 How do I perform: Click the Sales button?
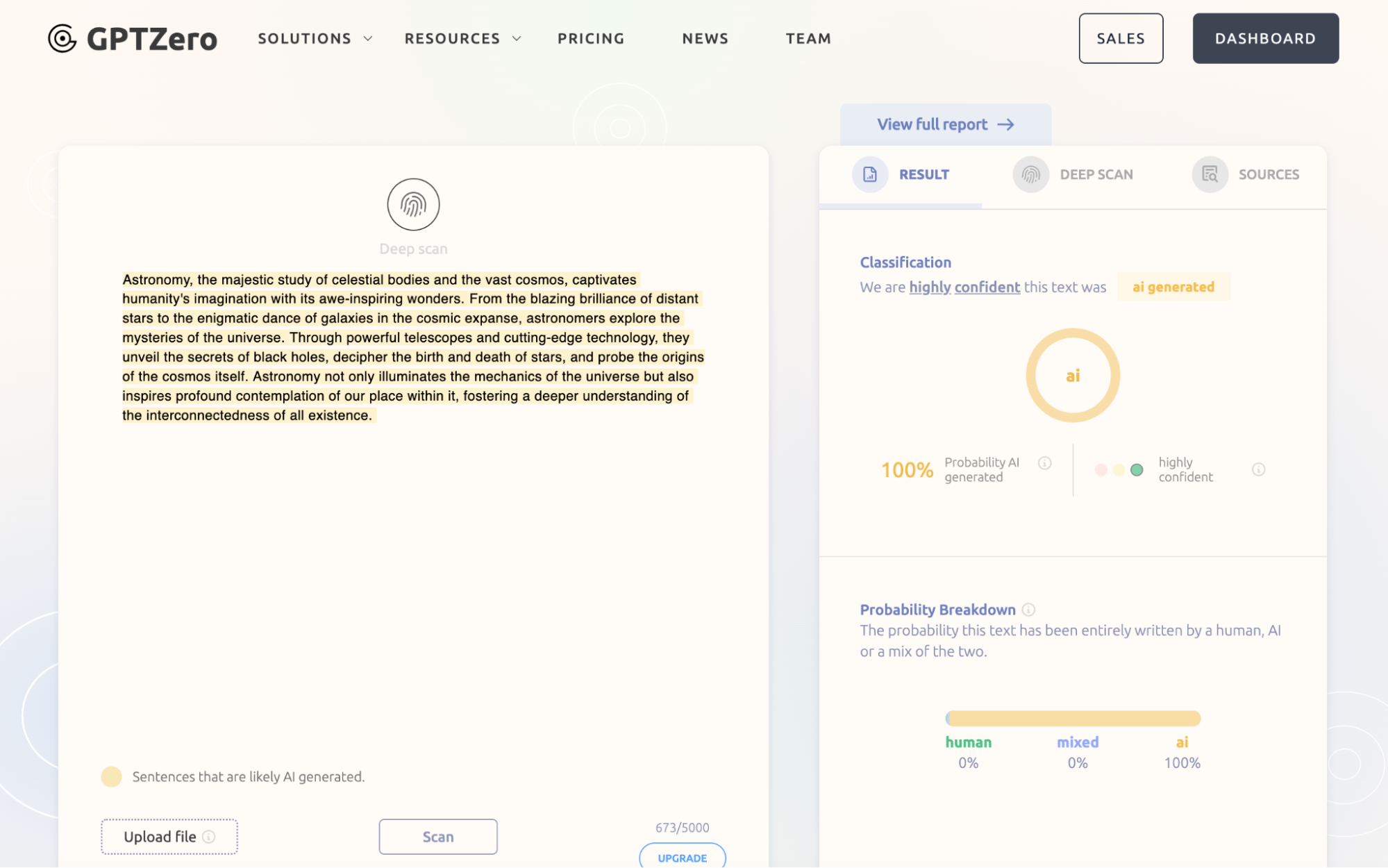tap(1121, 39)
